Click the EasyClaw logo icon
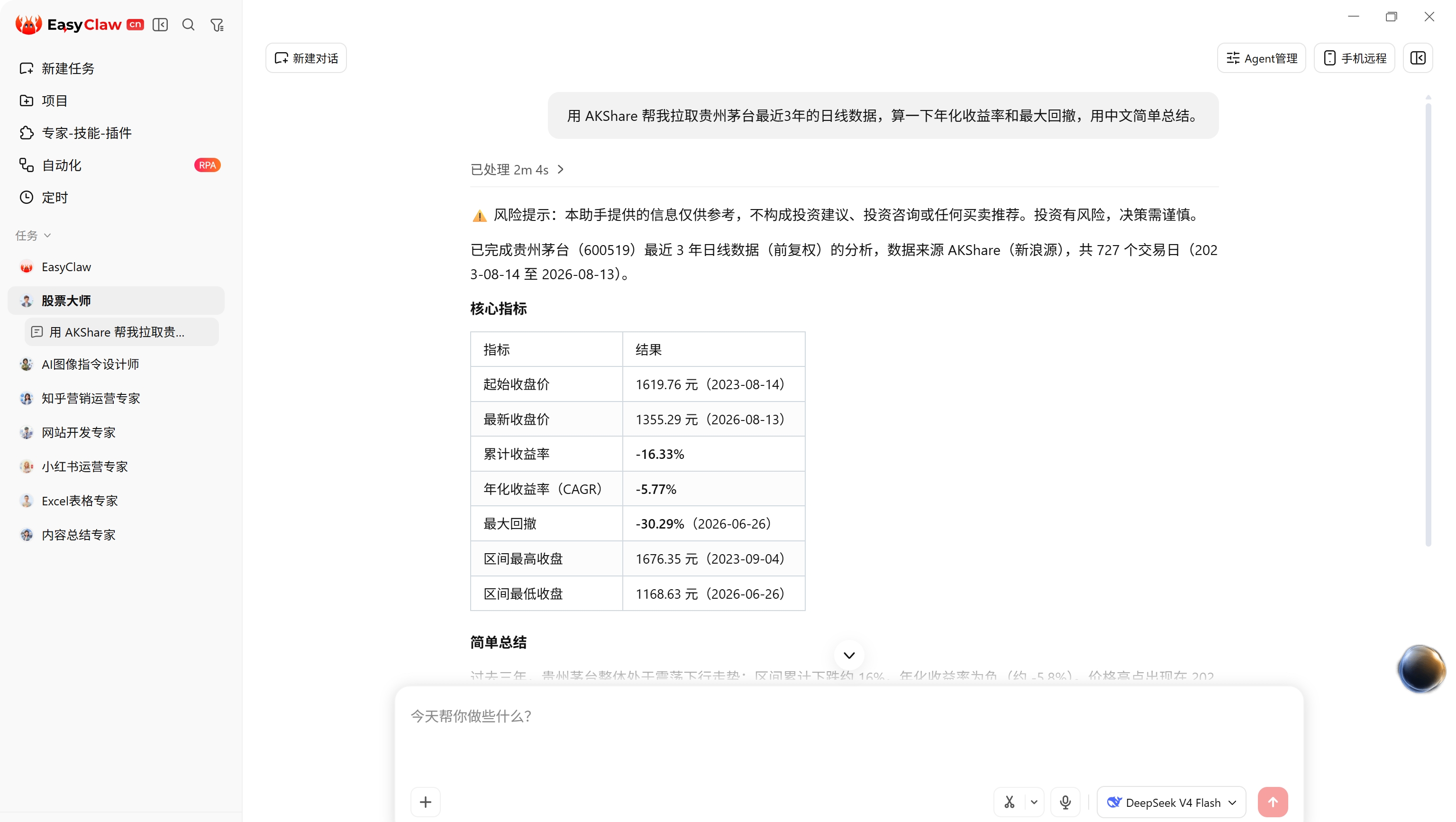Screen dimensions: 1456x822 (x=28, y=24)
